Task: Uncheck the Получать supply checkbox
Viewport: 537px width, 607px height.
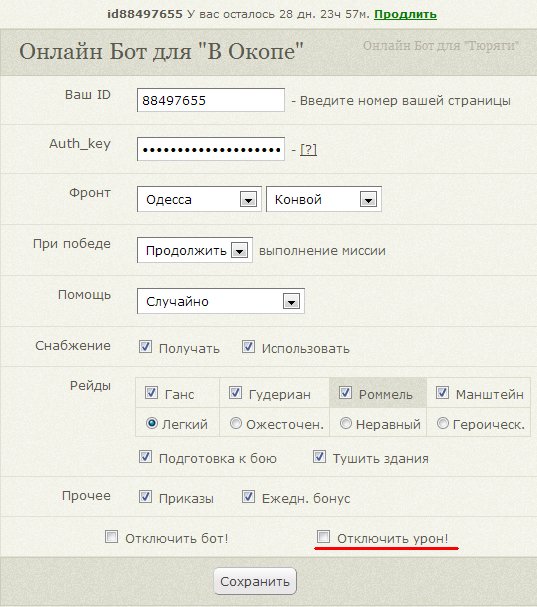Action: 145,347
